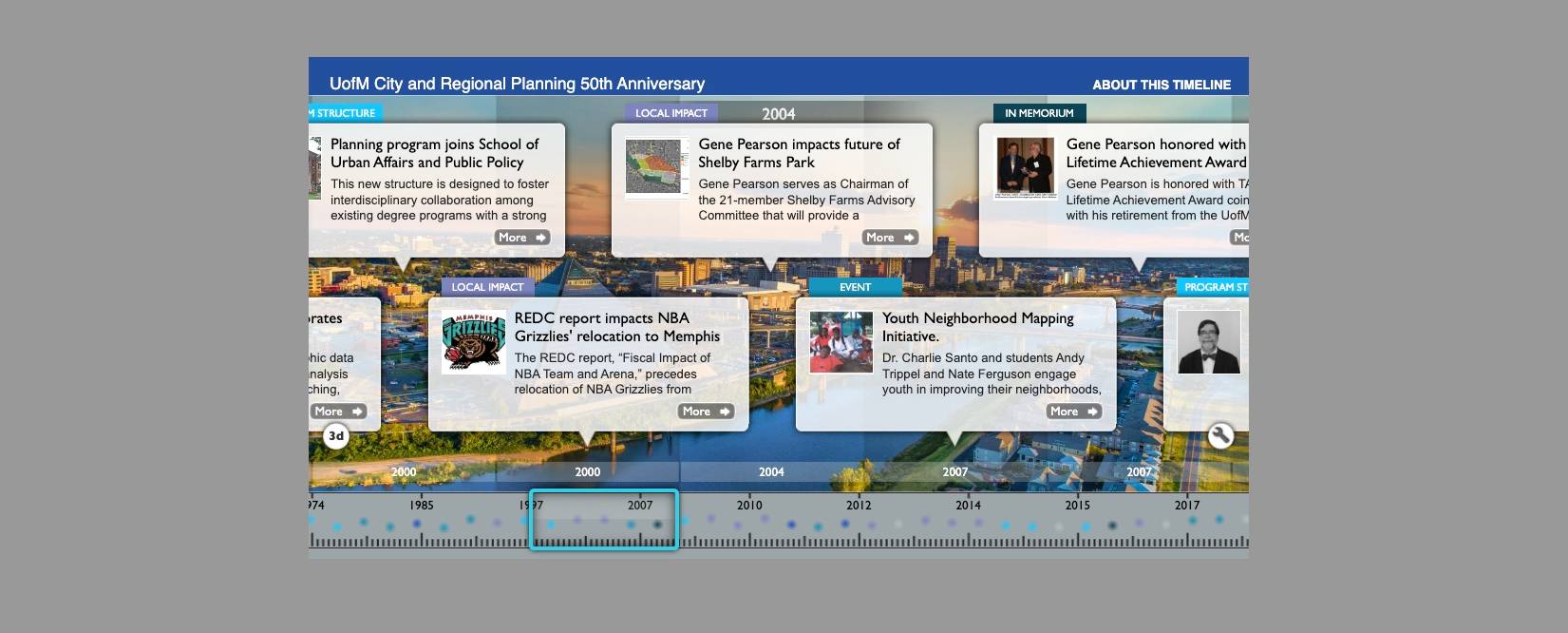
Task: Click the Gene Pearson award photo
Action: pyautogui.click(x=1025, y=167)
